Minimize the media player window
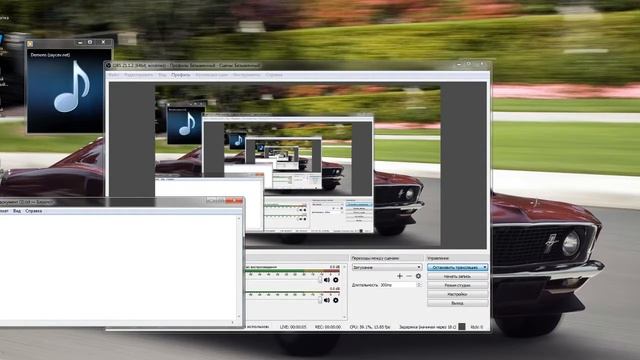The height and width of the screenshot is (360, 640). [80, 42]
